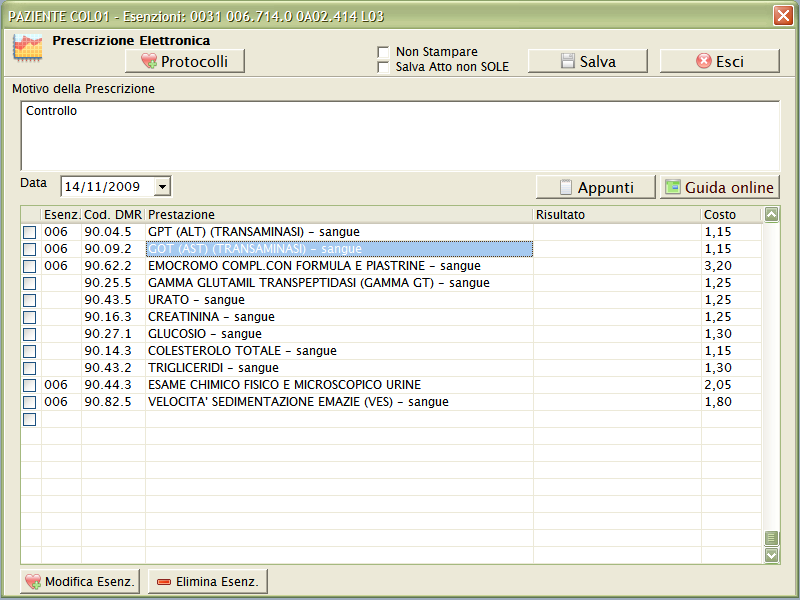Viewport: 800px width, 600px height.
Task: Open Appunti notes
Action: click(x=596, y=187)
